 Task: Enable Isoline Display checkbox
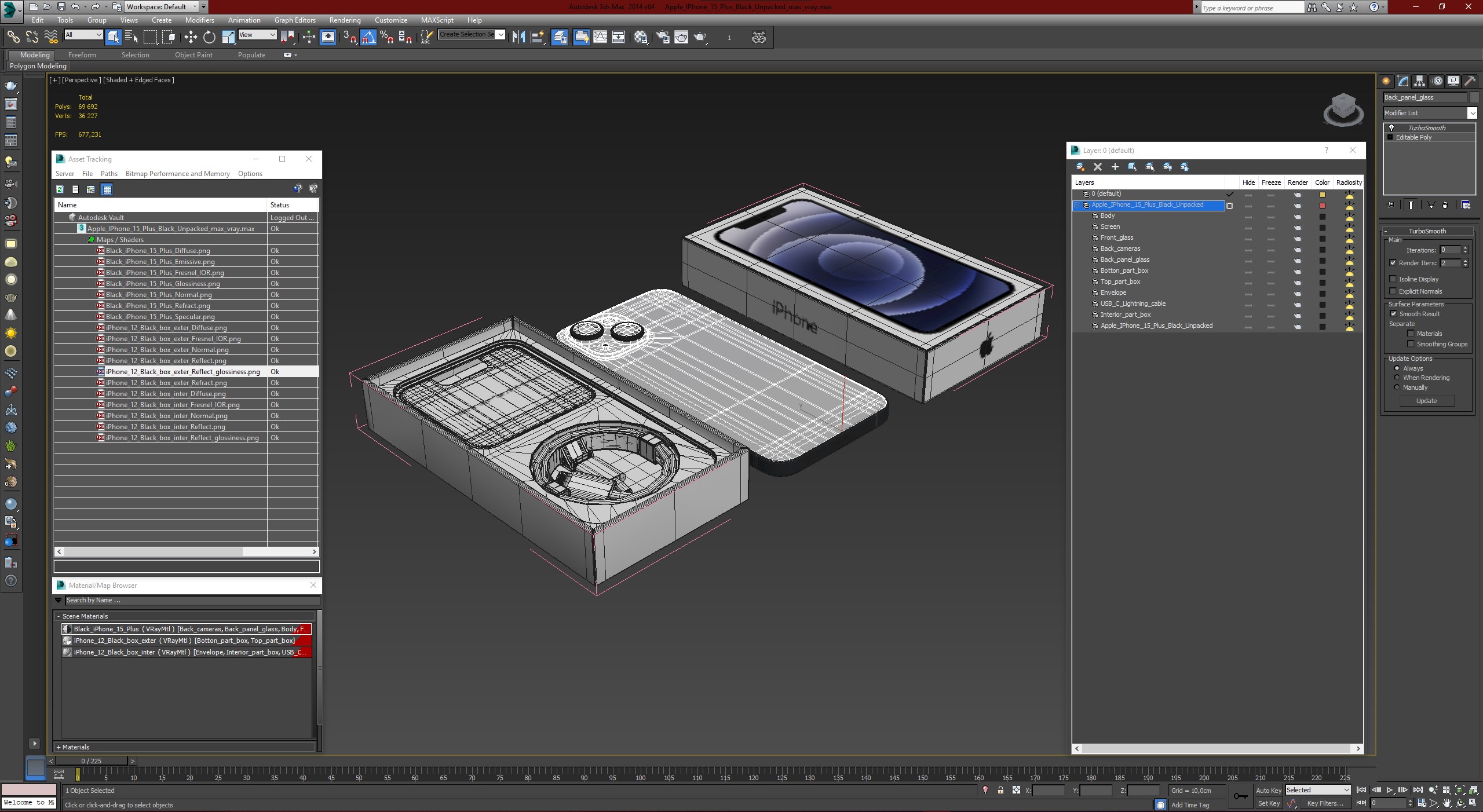pyautogui.click(x=1393, y=279)
